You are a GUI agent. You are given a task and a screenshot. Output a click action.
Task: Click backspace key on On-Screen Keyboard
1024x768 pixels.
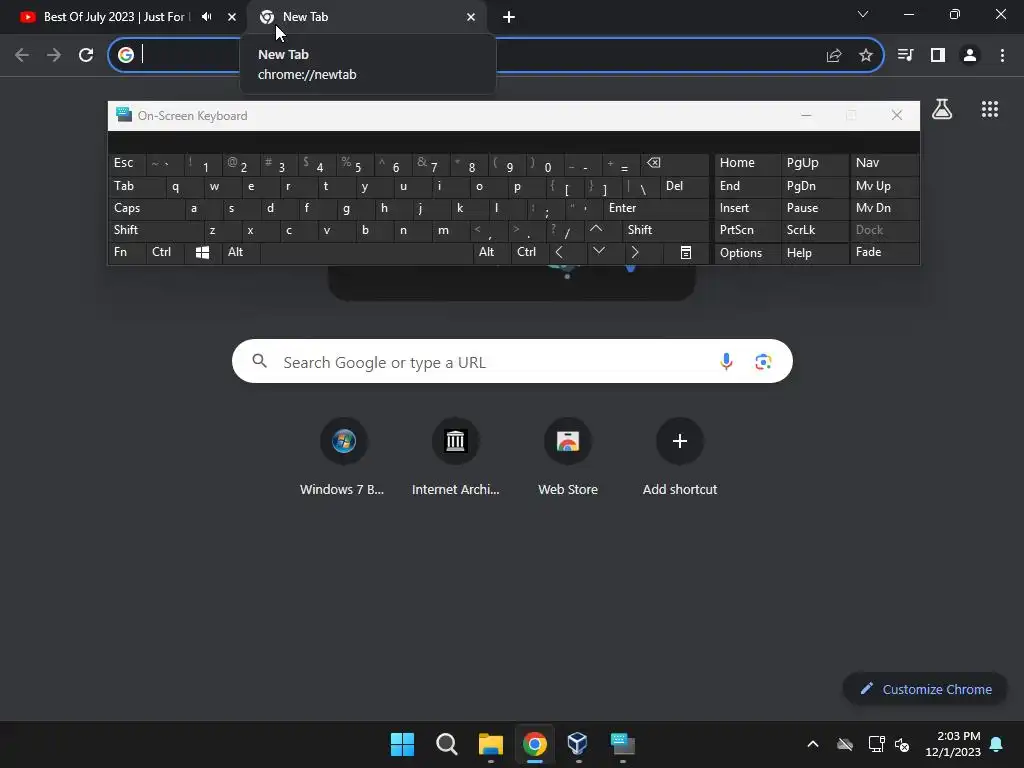[x=675, y=165]
